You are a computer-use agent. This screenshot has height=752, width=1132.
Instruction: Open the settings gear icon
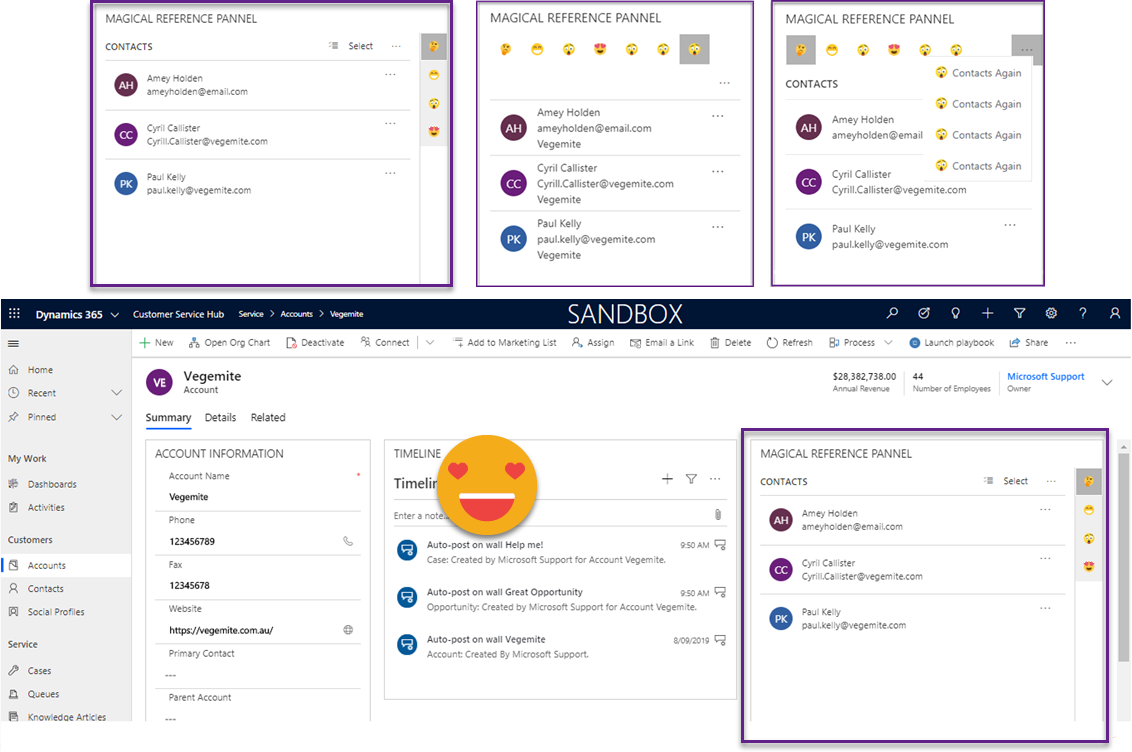pos(1051,313)
